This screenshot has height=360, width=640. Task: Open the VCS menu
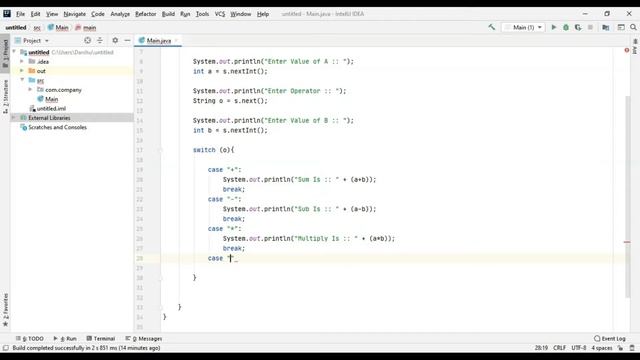coord(220,14)
